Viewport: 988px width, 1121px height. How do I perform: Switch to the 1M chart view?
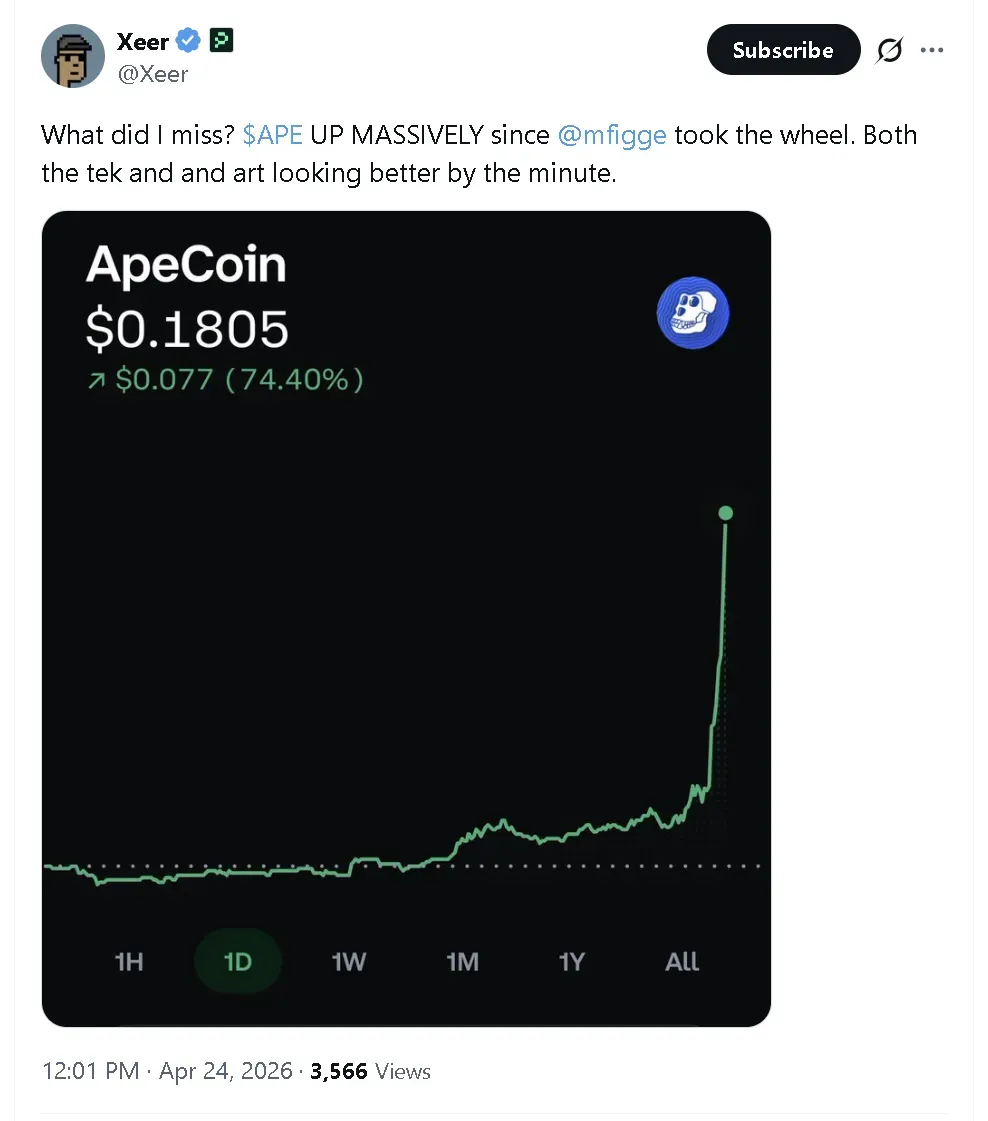(462, 961)
